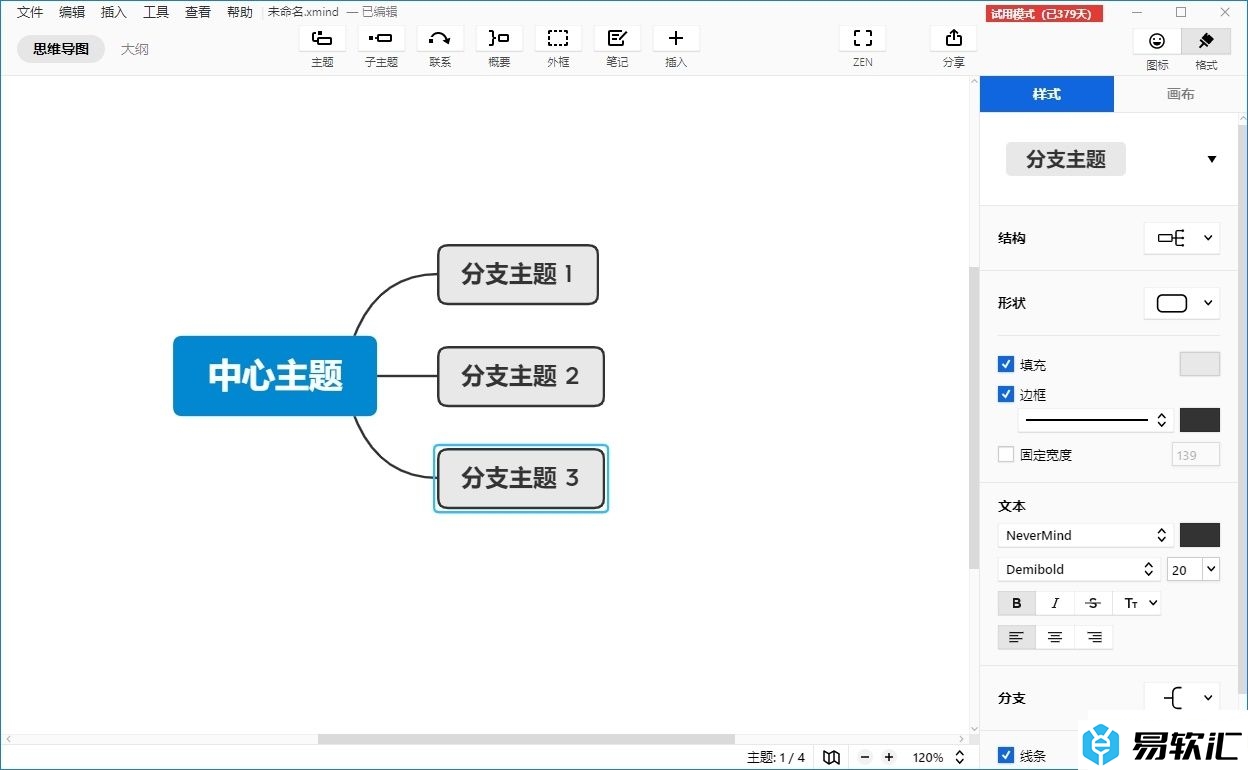Image resolution: width=1248 pixels, height=770 pixels.
Task: Open the 插入 plus icon in toolbar
Action: (x=676, y=39)
